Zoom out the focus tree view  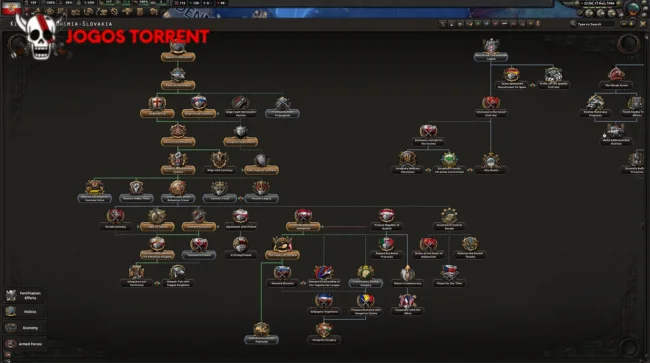coord(623,24)
